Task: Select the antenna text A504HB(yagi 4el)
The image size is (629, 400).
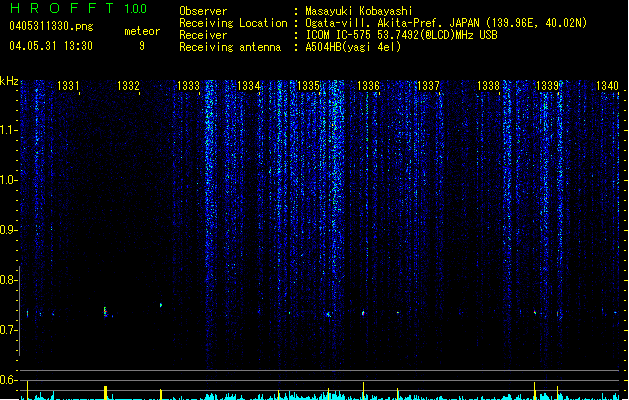Action: click(353, 47)
